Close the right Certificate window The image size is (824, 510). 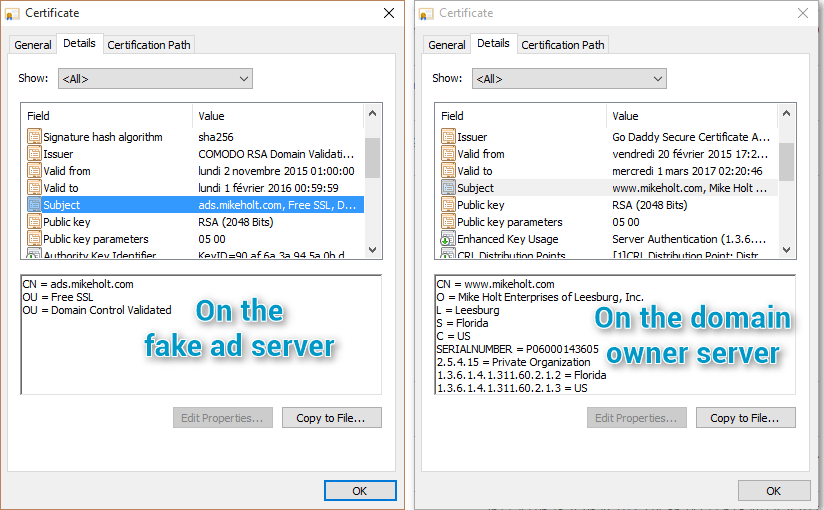pyautogui.click(x=803, y=13)
